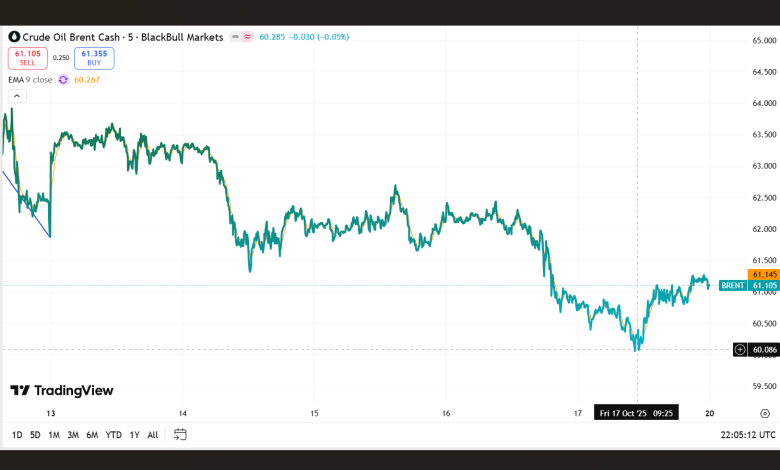Collapse the indicator legend with the chevron
Viewport: 780px width, 470px height.
[x=15, y=98]
